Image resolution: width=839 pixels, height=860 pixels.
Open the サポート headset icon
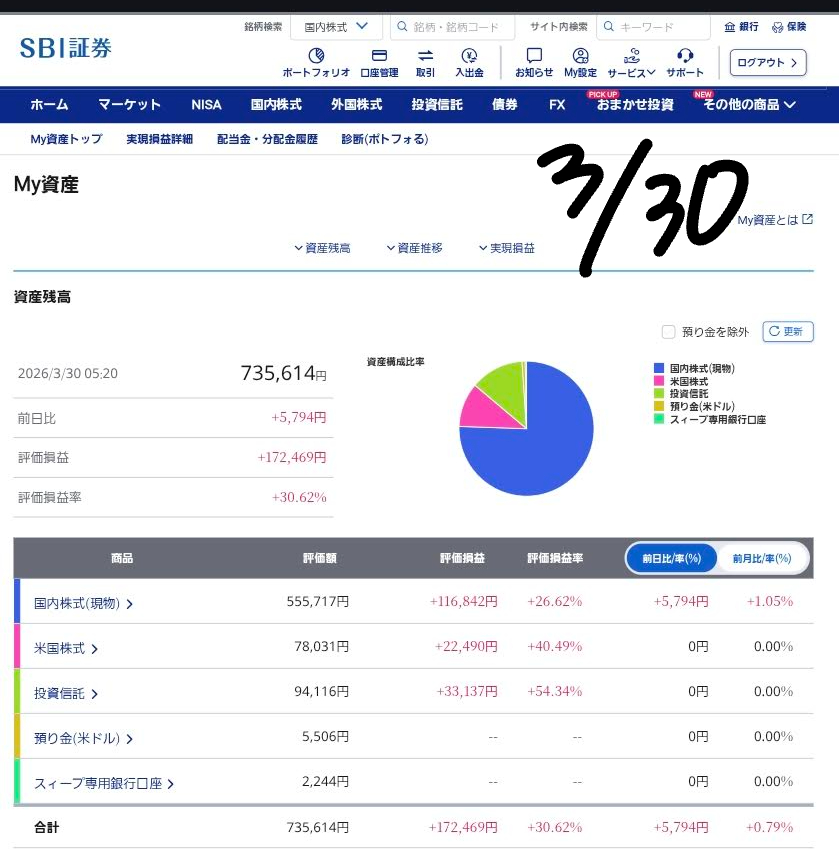(x=685, y=56)
